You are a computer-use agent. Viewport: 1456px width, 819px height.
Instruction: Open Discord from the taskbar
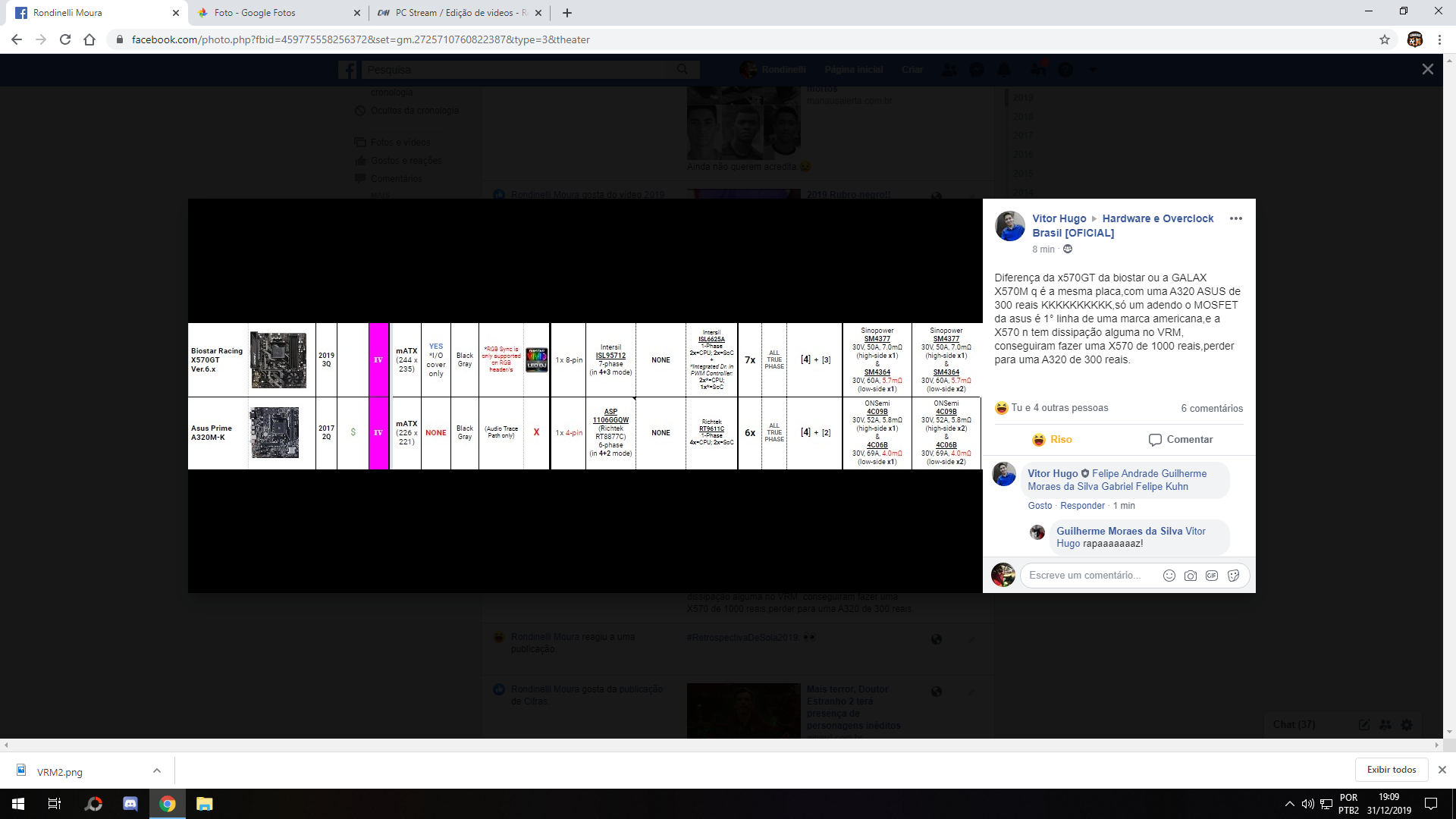click(x=130, y=804)
